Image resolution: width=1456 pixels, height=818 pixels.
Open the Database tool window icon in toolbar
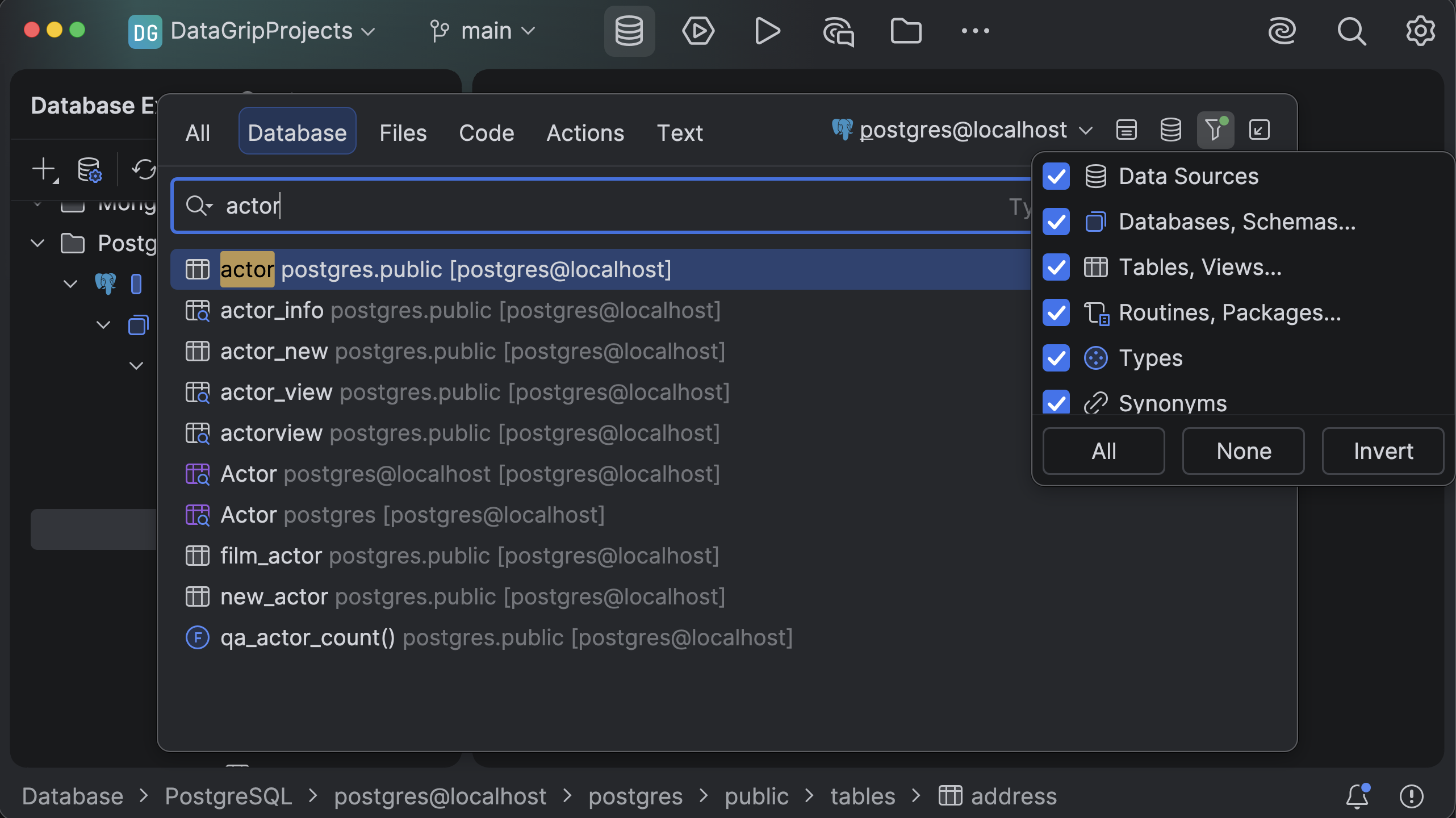[629, 31]
